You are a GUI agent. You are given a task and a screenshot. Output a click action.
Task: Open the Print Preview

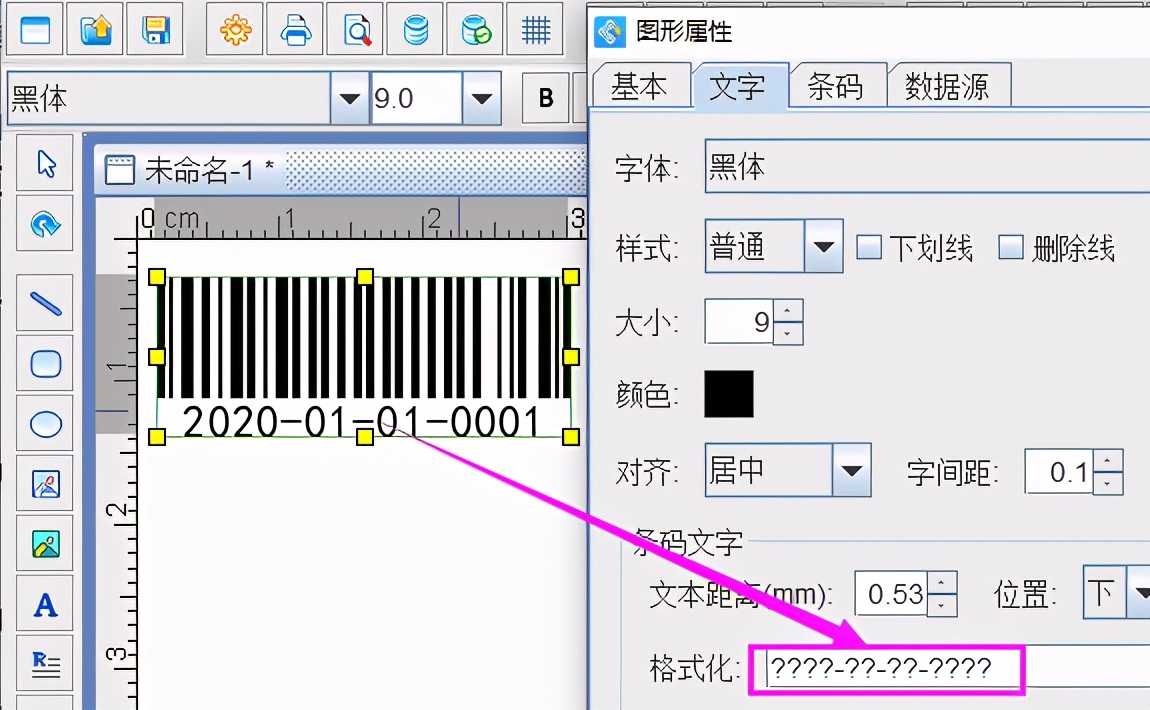354,29
